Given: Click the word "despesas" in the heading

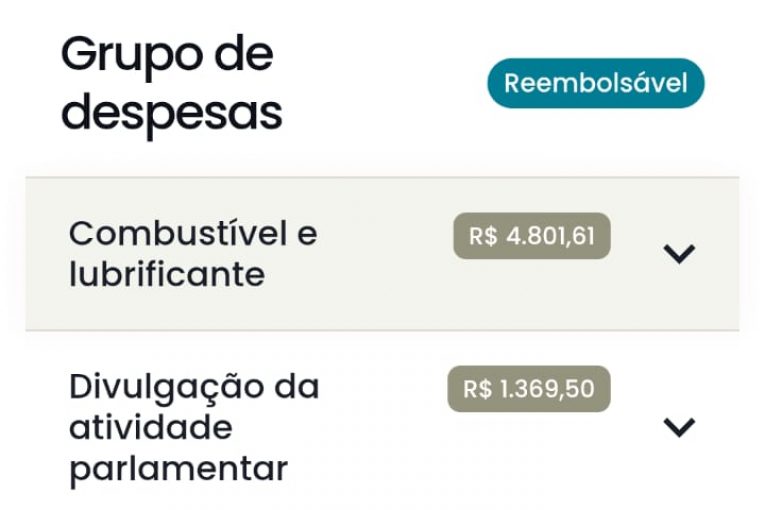Looking at the screenshot, I should tap(171, 114).
